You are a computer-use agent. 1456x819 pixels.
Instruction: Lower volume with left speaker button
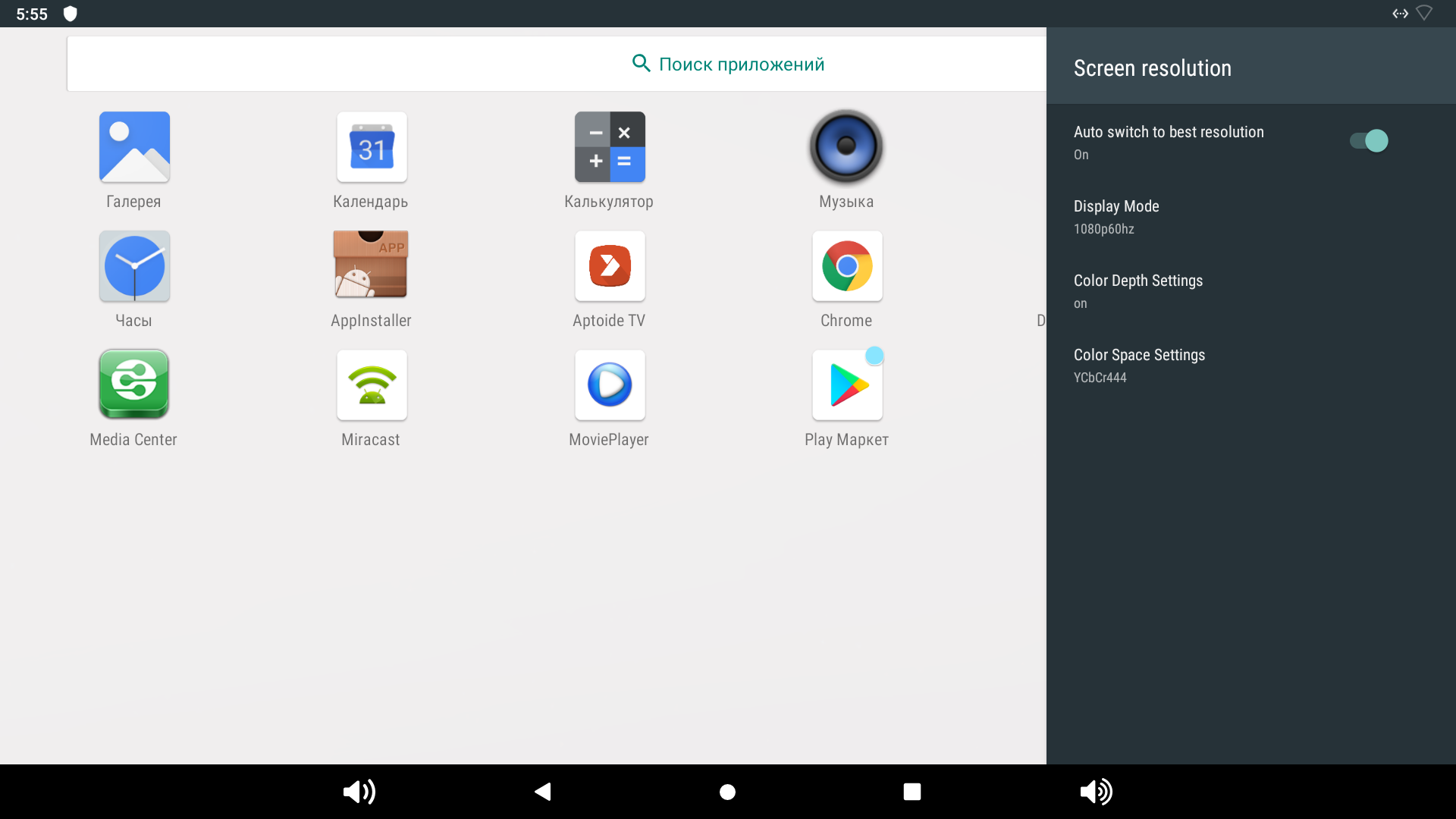coord(359,792)
